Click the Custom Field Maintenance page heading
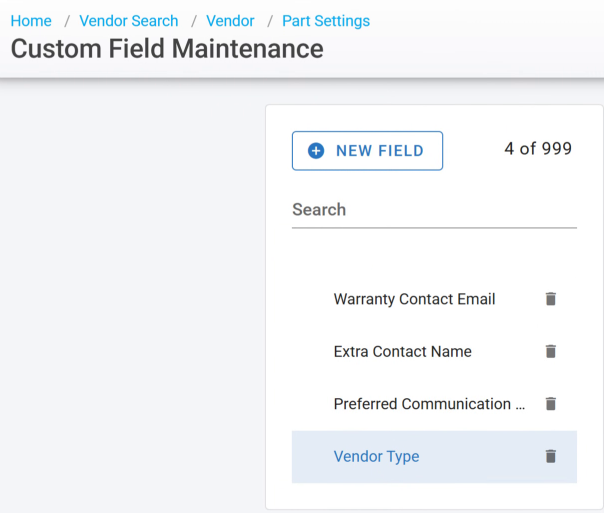The image size is (604, 513). [x=167, y=48]
